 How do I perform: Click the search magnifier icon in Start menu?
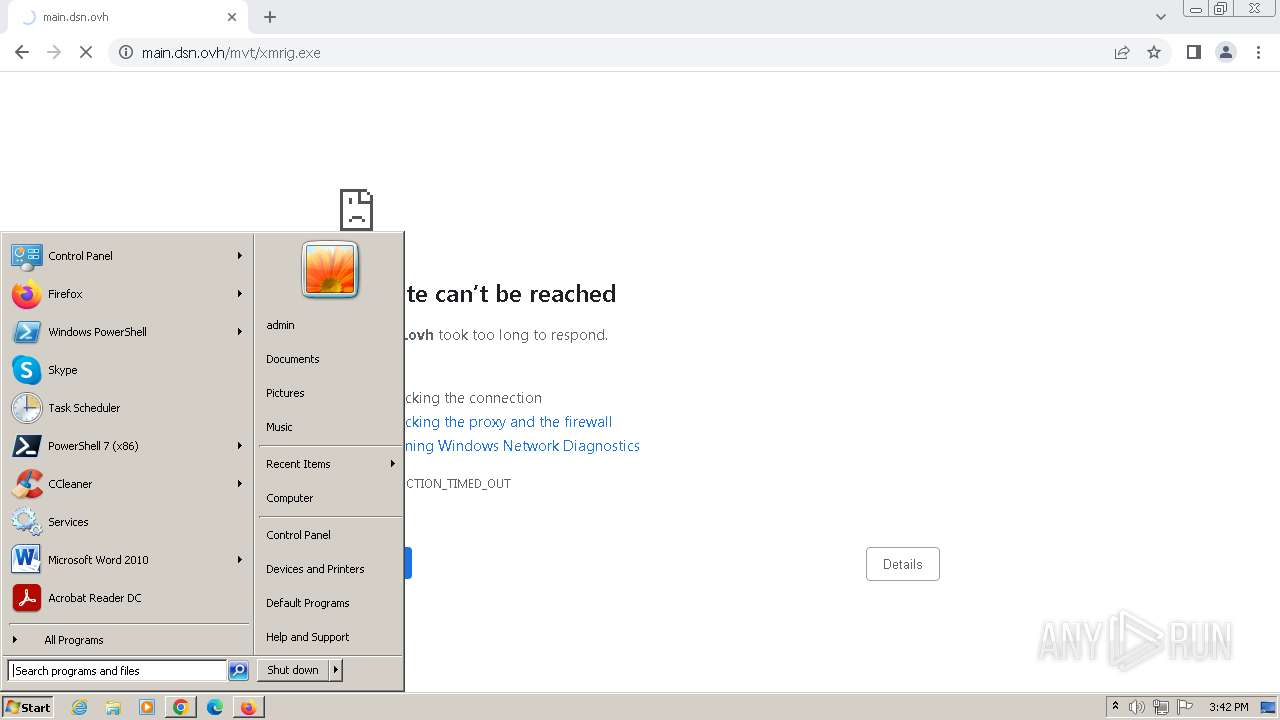point(238,671)
